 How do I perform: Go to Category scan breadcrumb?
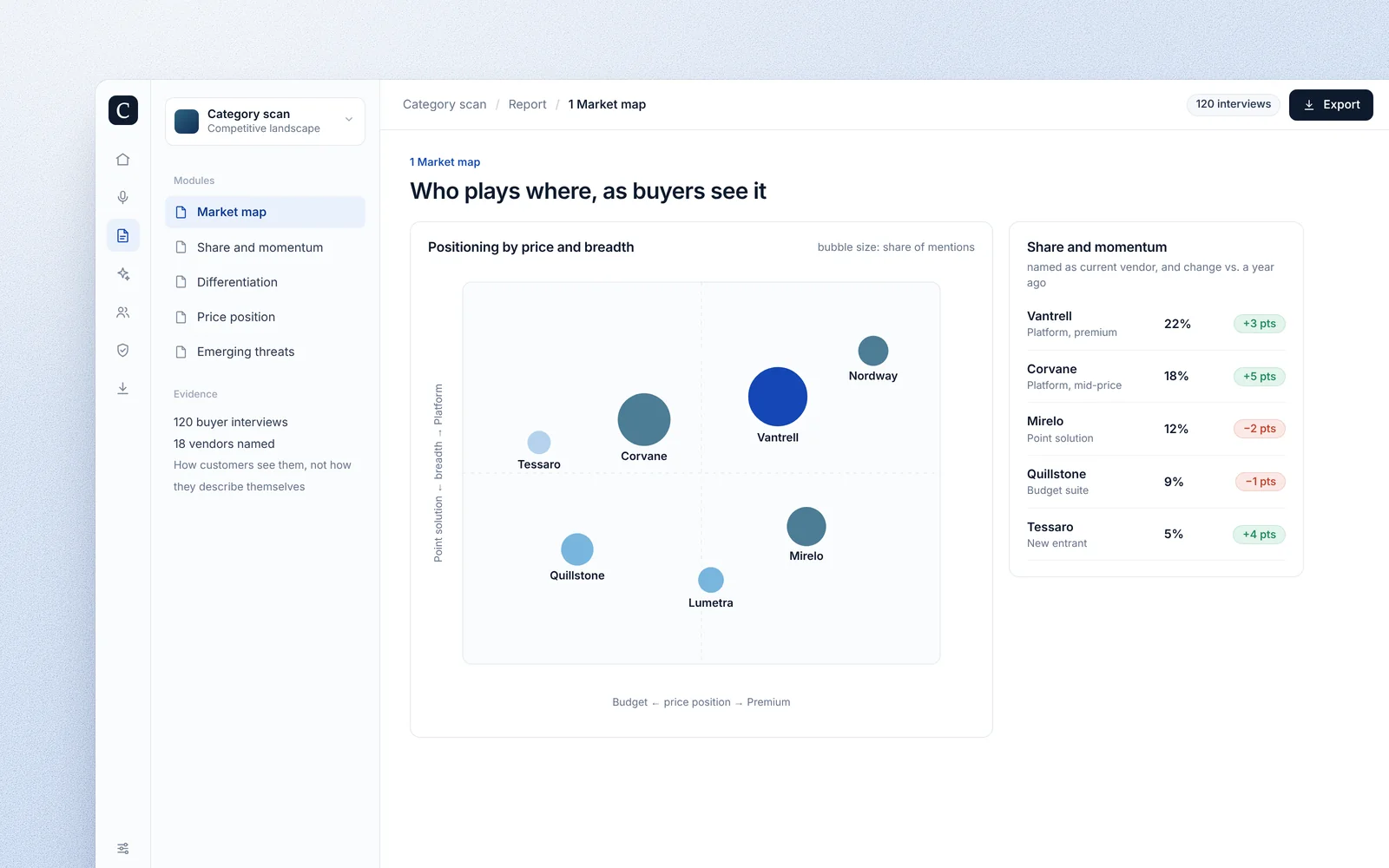coord(444,104)
